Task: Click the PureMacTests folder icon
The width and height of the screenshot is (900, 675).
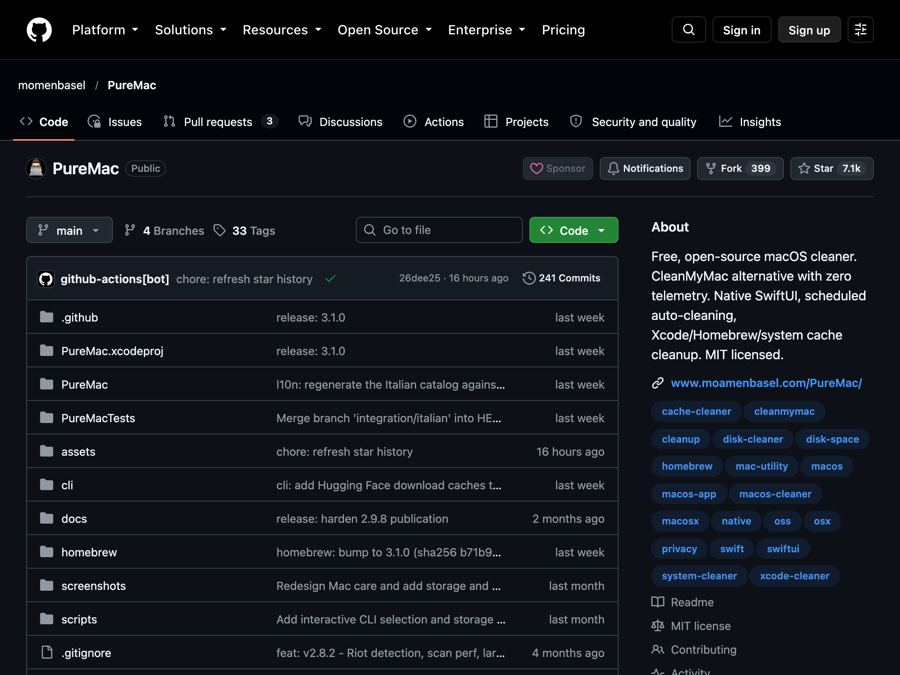Action: pos(46,417)
